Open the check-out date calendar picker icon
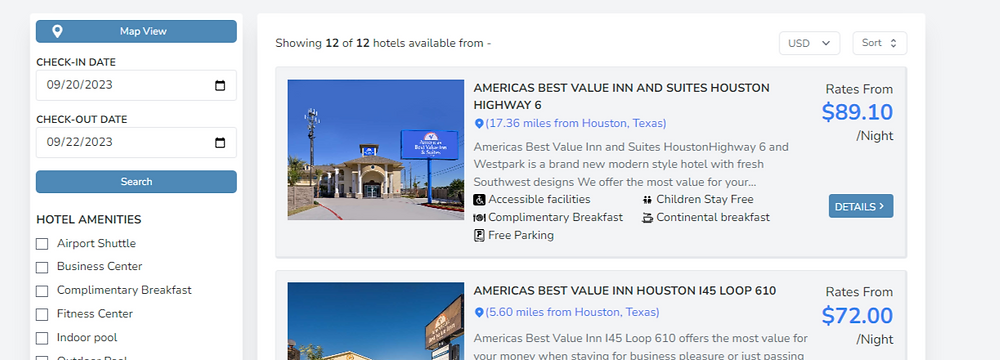This screenshot has height=360, width=1000. click(x=220, y=142)
